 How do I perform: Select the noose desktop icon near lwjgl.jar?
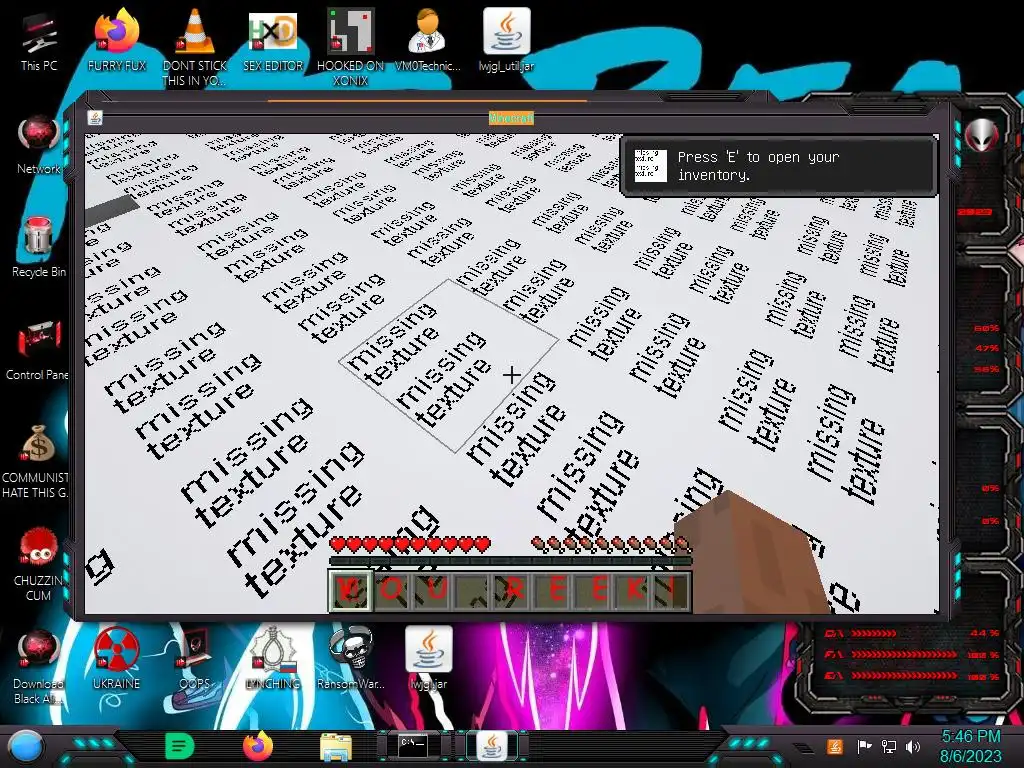[272, 657]
